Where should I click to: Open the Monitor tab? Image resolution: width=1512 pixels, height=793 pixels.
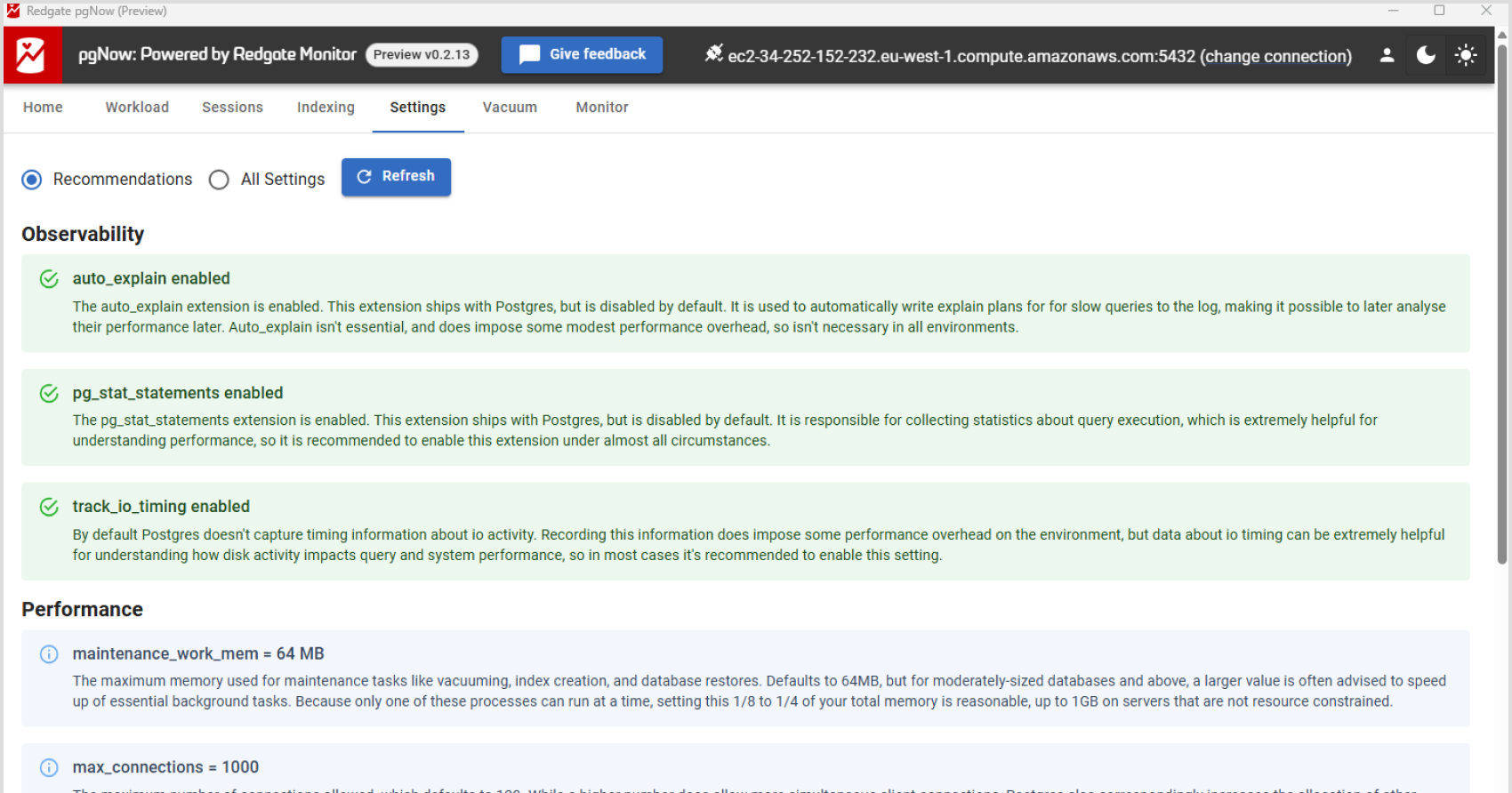pos(602,108)
